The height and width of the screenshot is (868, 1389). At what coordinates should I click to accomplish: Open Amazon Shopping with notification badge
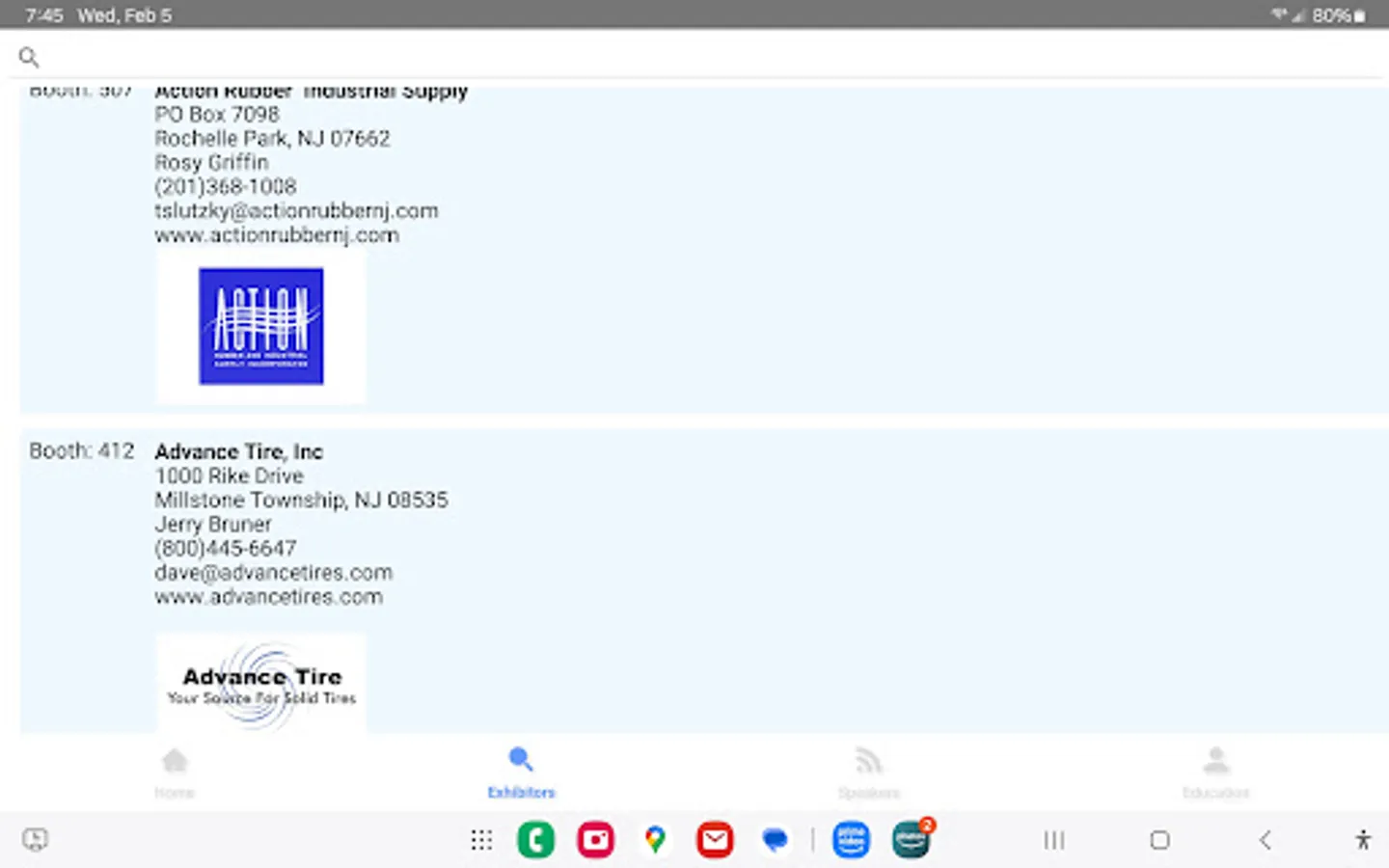pyautogui.click(x=912, y=839)
